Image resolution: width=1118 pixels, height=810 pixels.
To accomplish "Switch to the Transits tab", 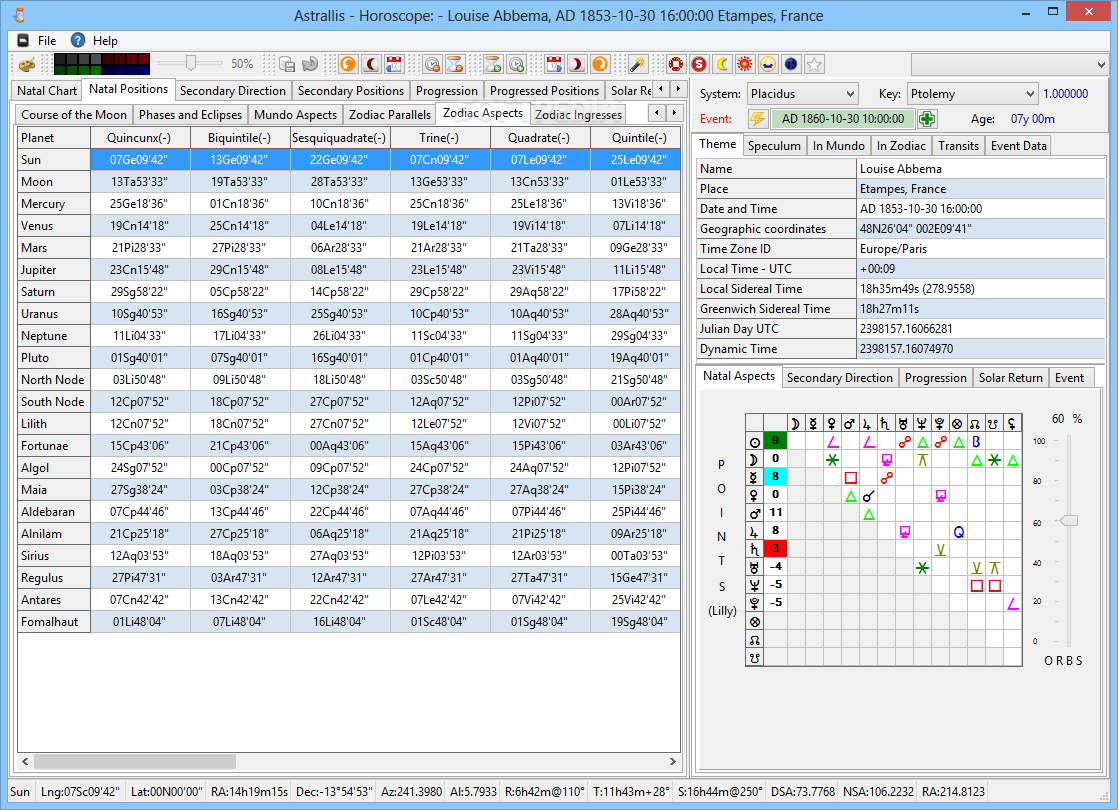I will [x=958, y=145].
